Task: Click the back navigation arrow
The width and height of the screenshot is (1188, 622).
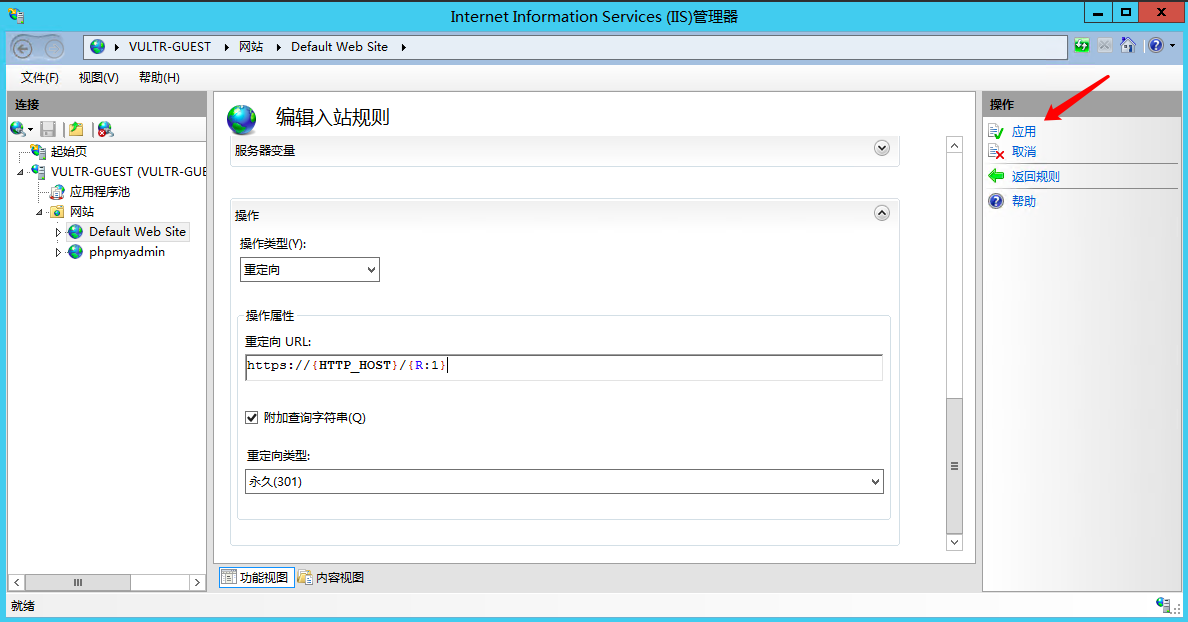Action: (x=23, y=49)
